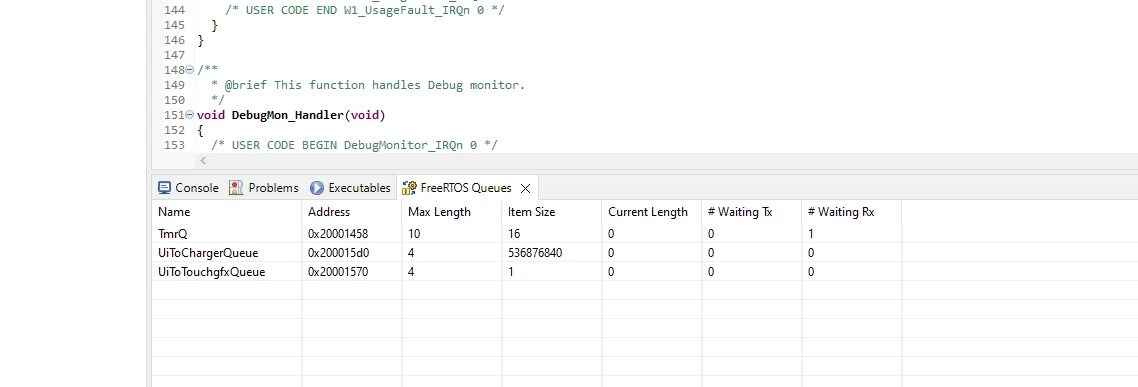1138x387 pixels.
Task: Open the Executables tab
Action: [x=351, y=188]
